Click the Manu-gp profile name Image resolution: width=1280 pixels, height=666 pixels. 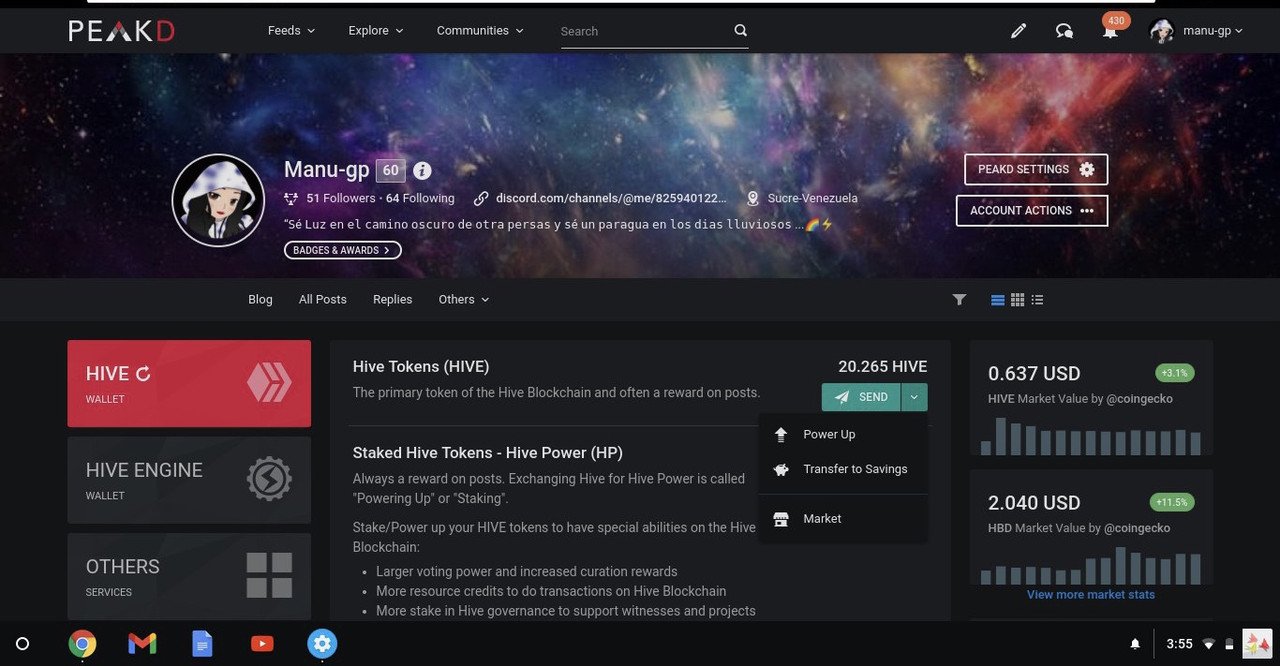click(x=327, y=170)
